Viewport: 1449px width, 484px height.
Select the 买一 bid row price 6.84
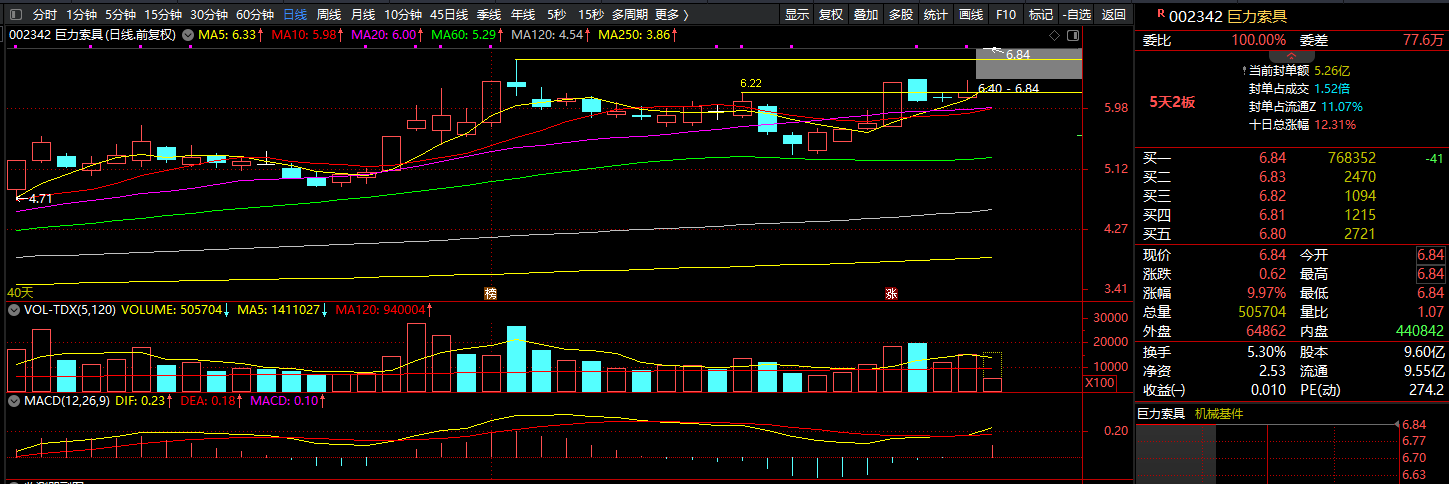1272,158
